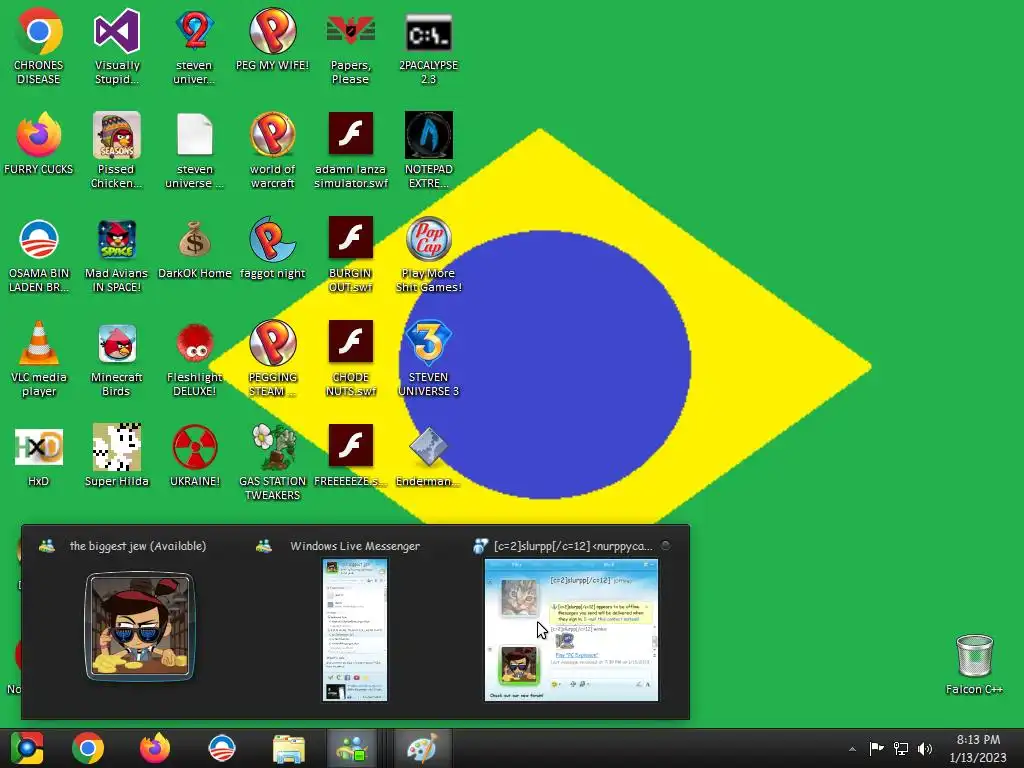Select the PEGGING STEAM Peggle icon
The image size is (1024, 768).
272,359
